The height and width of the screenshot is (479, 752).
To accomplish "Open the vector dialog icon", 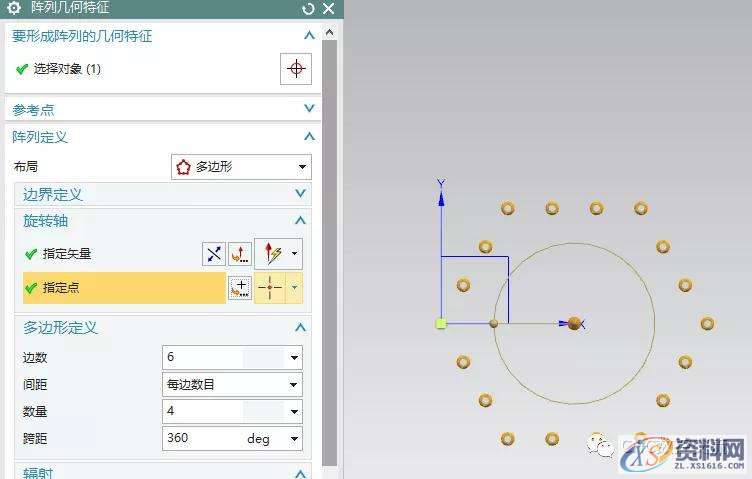I will 239,254.
